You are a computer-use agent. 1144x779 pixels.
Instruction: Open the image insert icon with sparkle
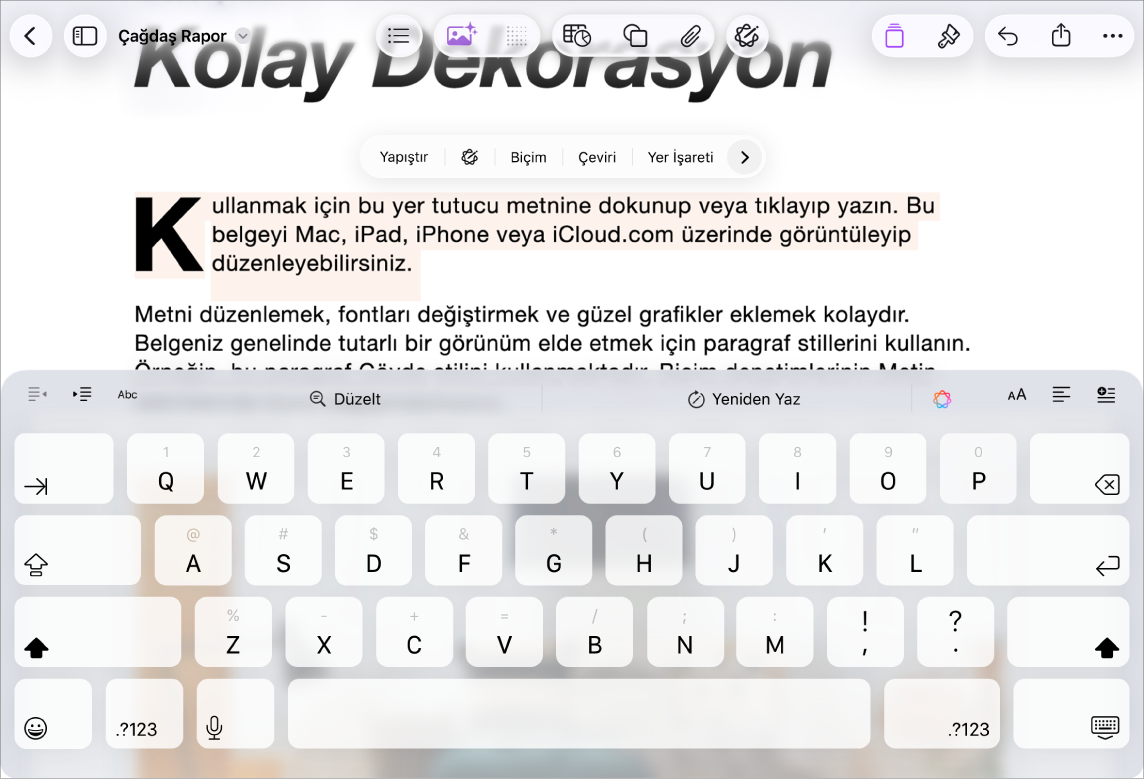click(x=461, y=36)
